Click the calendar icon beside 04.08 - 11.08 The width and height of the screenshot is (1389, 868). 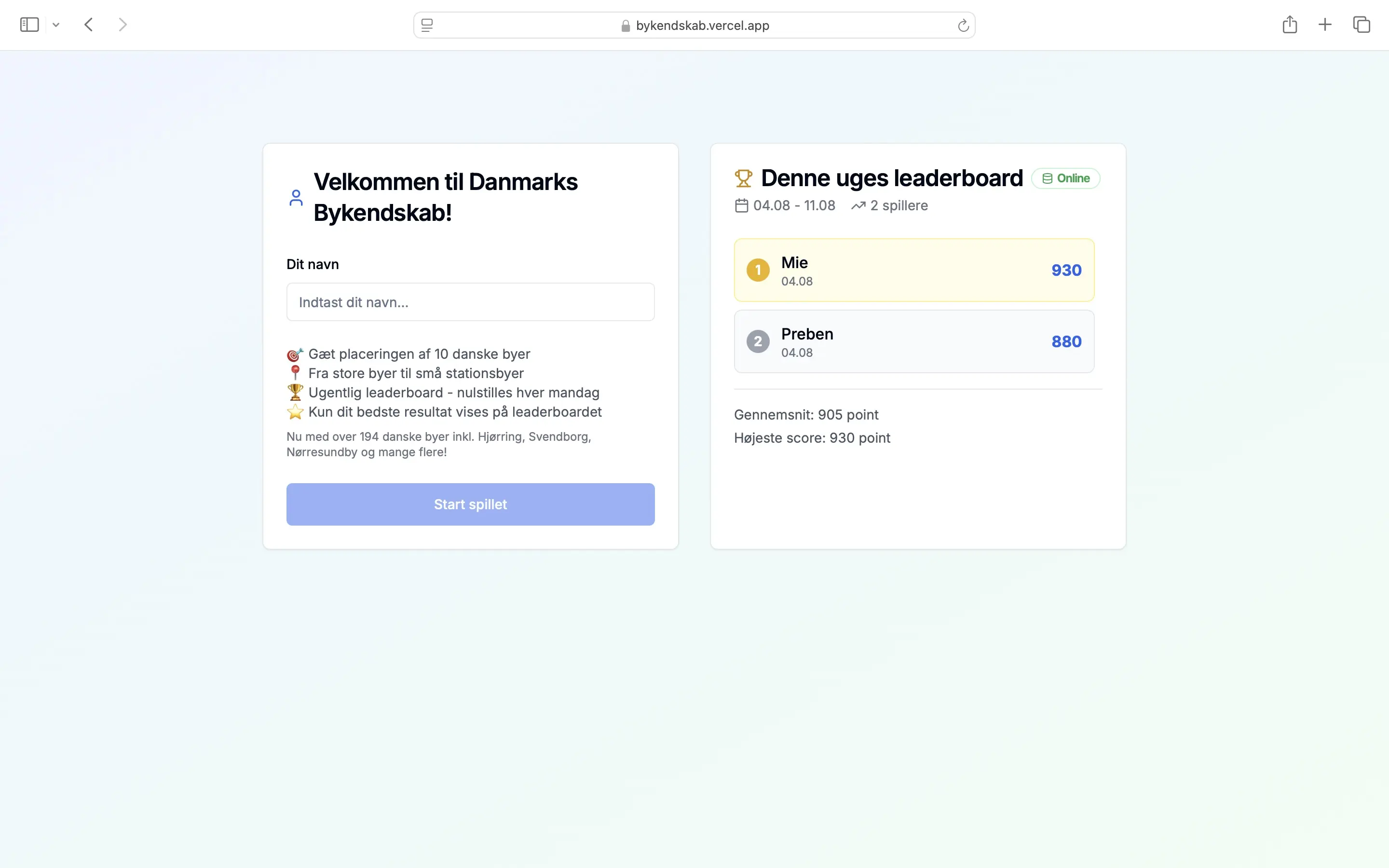[741, 205]
